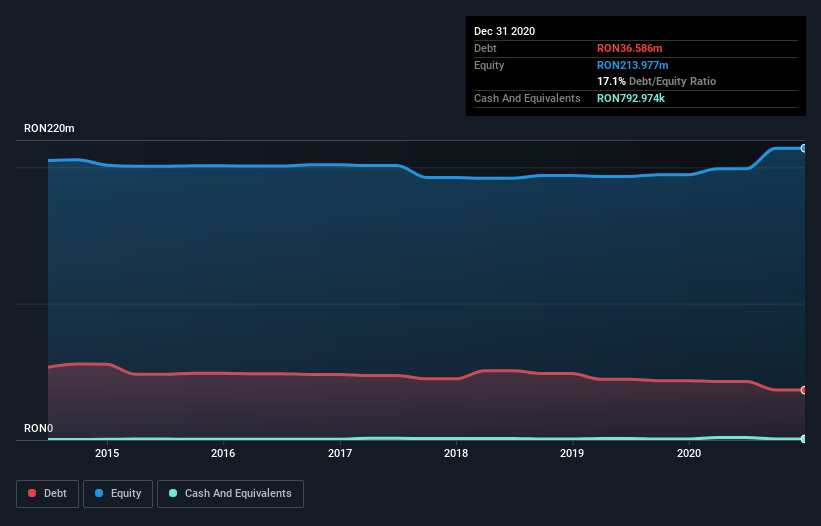Toggle the Debt series in the legend
Viewport: 821px width, 526px height.
click(x=48, y=494)
